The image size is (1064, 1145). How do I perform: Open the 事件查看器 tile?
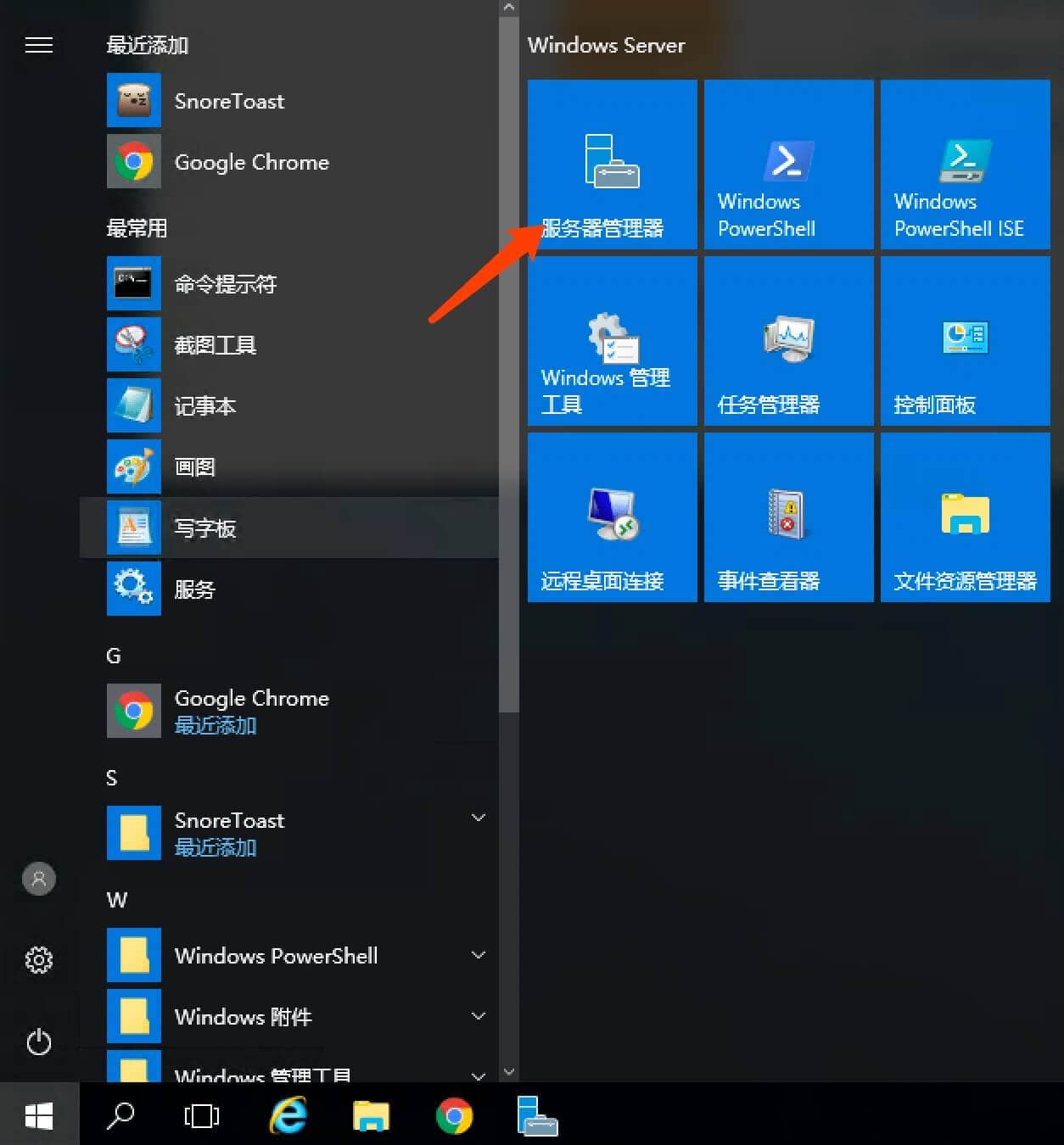pos(788,517)
